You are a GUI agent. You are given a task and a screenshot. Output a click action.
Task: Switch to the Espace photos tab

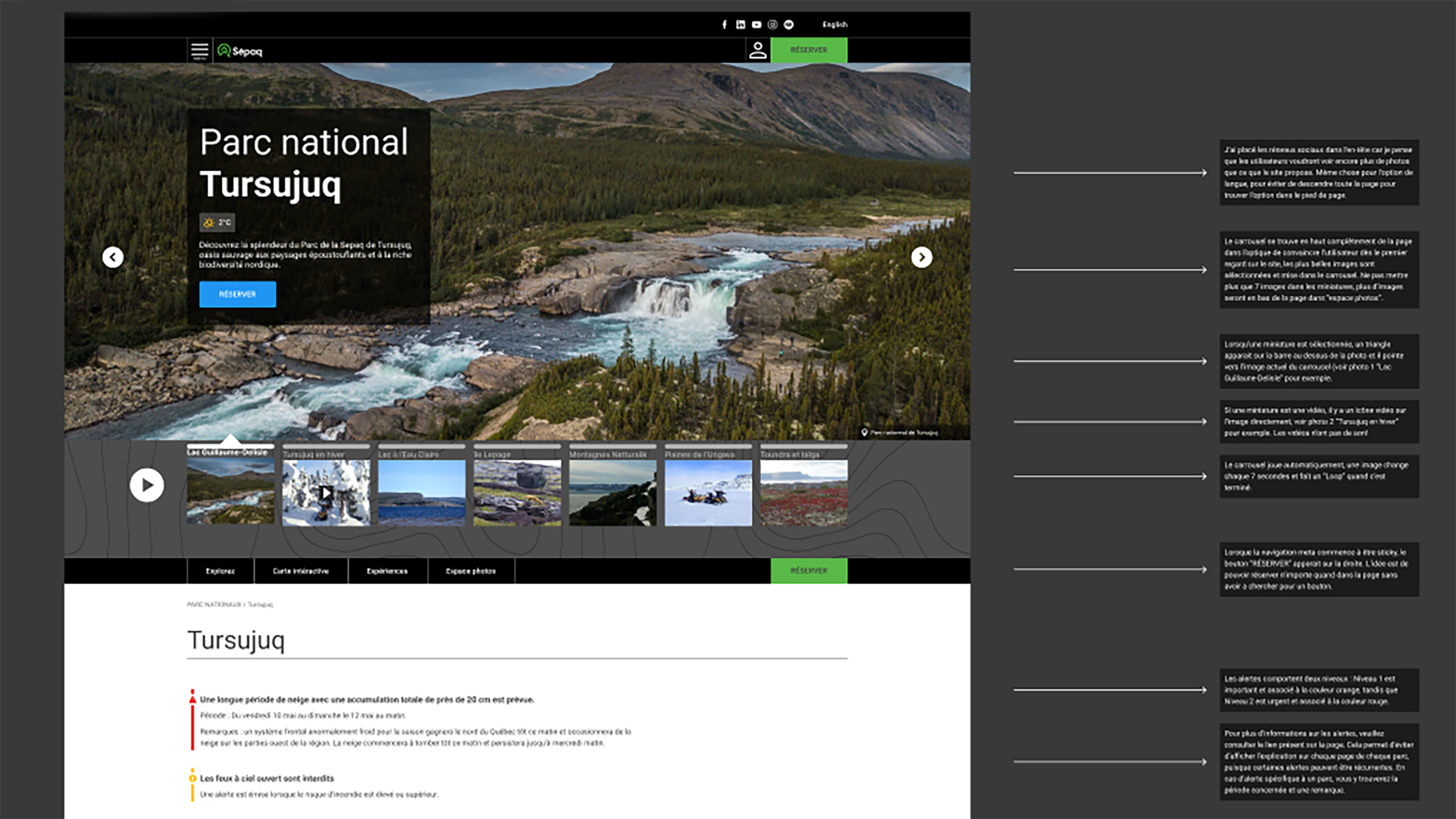[471, 571]
